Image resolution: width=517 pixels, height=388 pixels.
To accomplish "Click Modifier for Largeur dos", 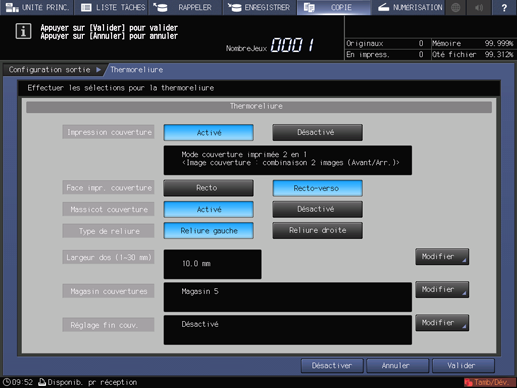I will coord(442,257).
